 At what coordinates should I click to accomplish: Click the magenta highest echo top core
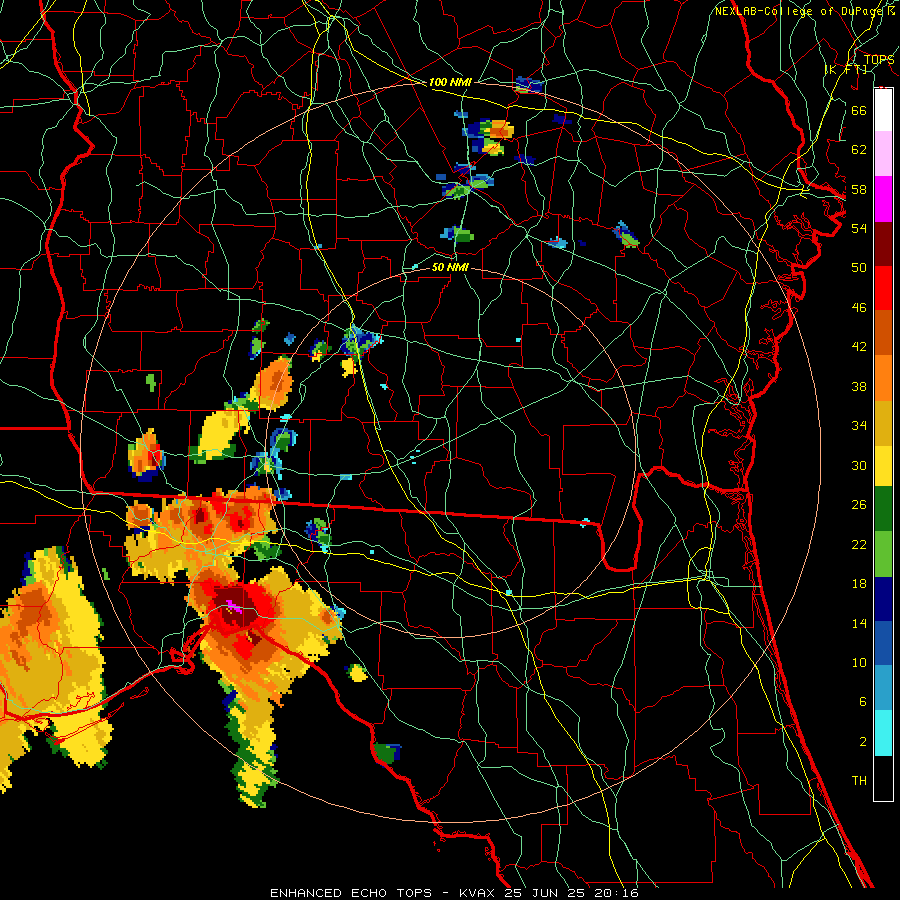(234, 605)
